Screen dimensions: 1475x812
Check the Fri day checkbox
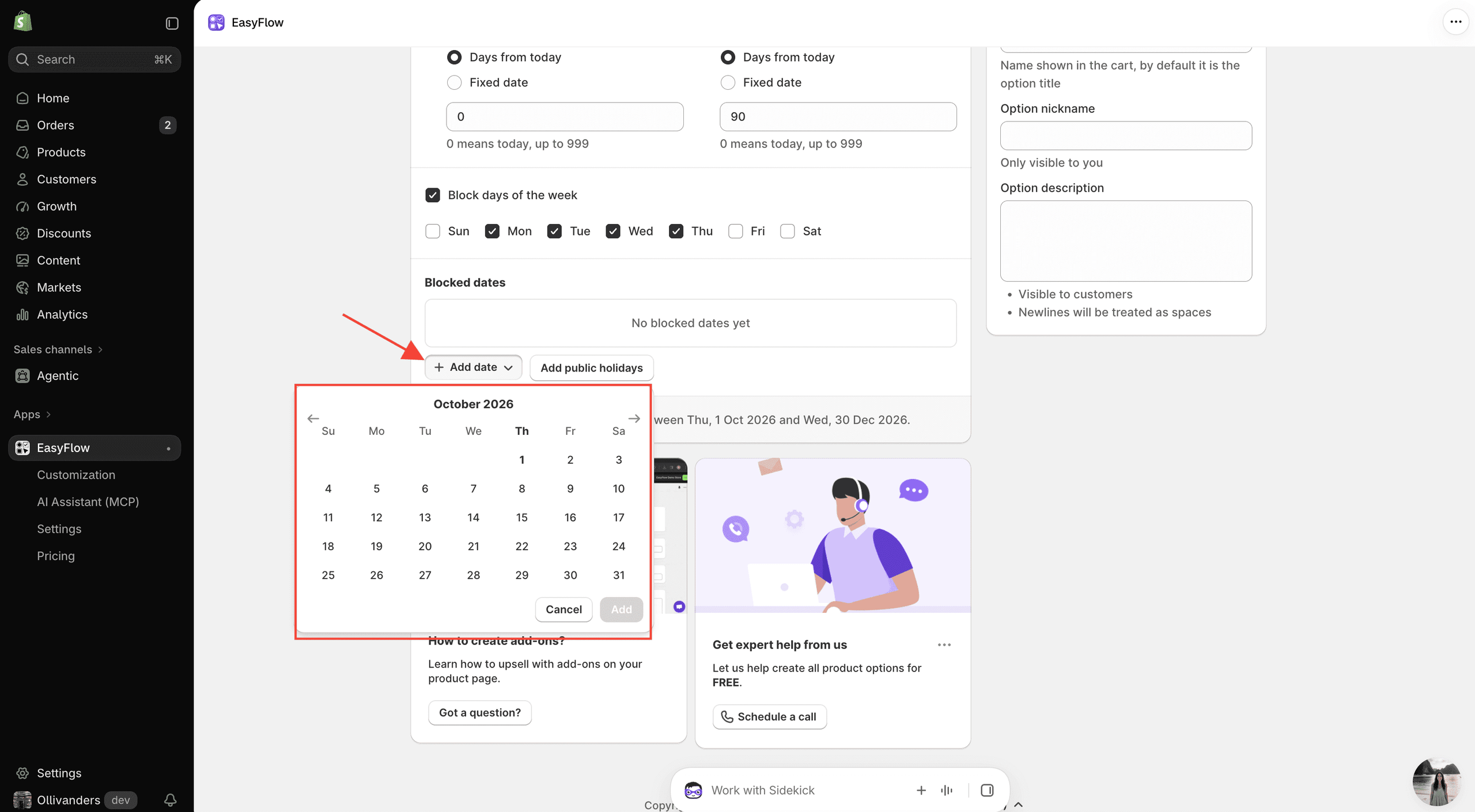click(735, 231)
